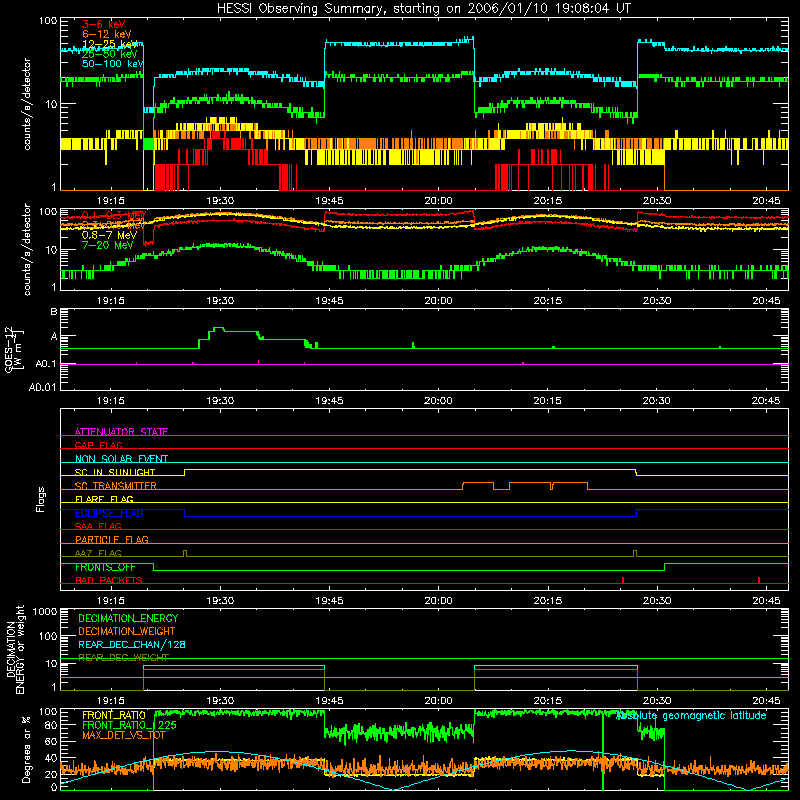
Task: Click the BAD_PACKETS flag label
Action: coord(109,580)
